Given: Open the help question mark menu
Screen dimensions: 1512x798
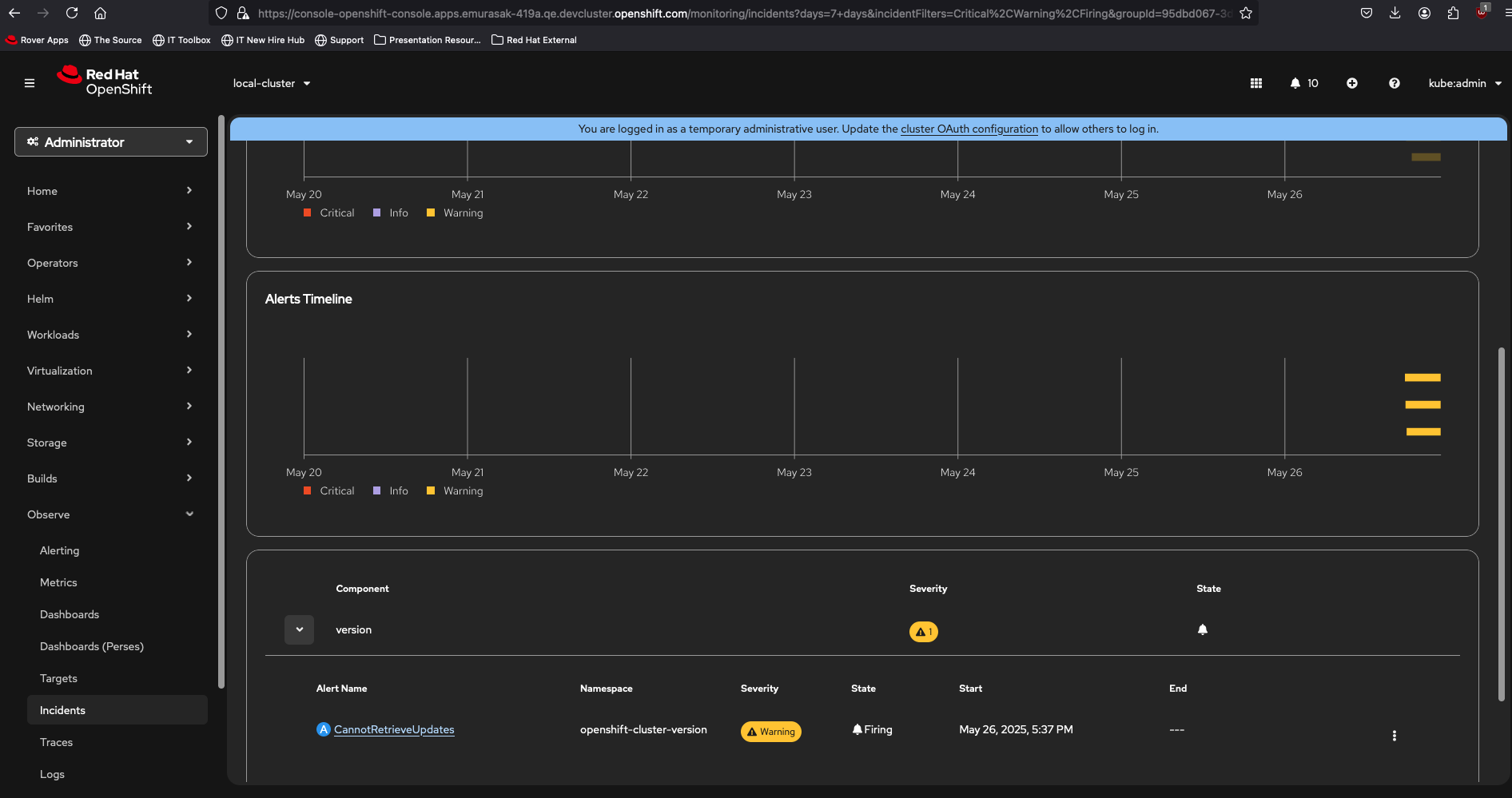Looking at the screenshot, I should pos(1395,83).
